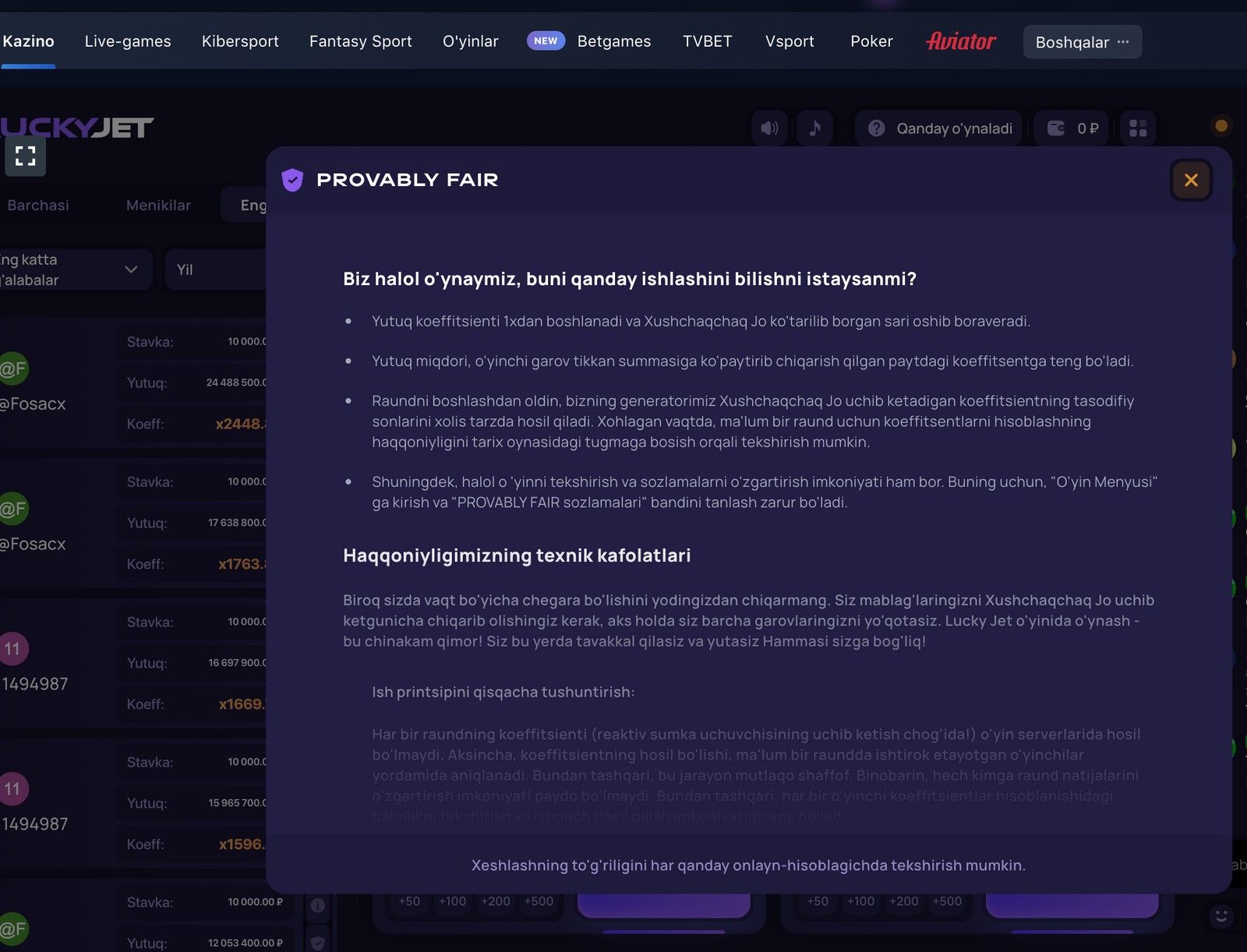Viewport: 1247px width, 952px height.
Task: Open the Betgames section marked NEW
Action: 613,41
